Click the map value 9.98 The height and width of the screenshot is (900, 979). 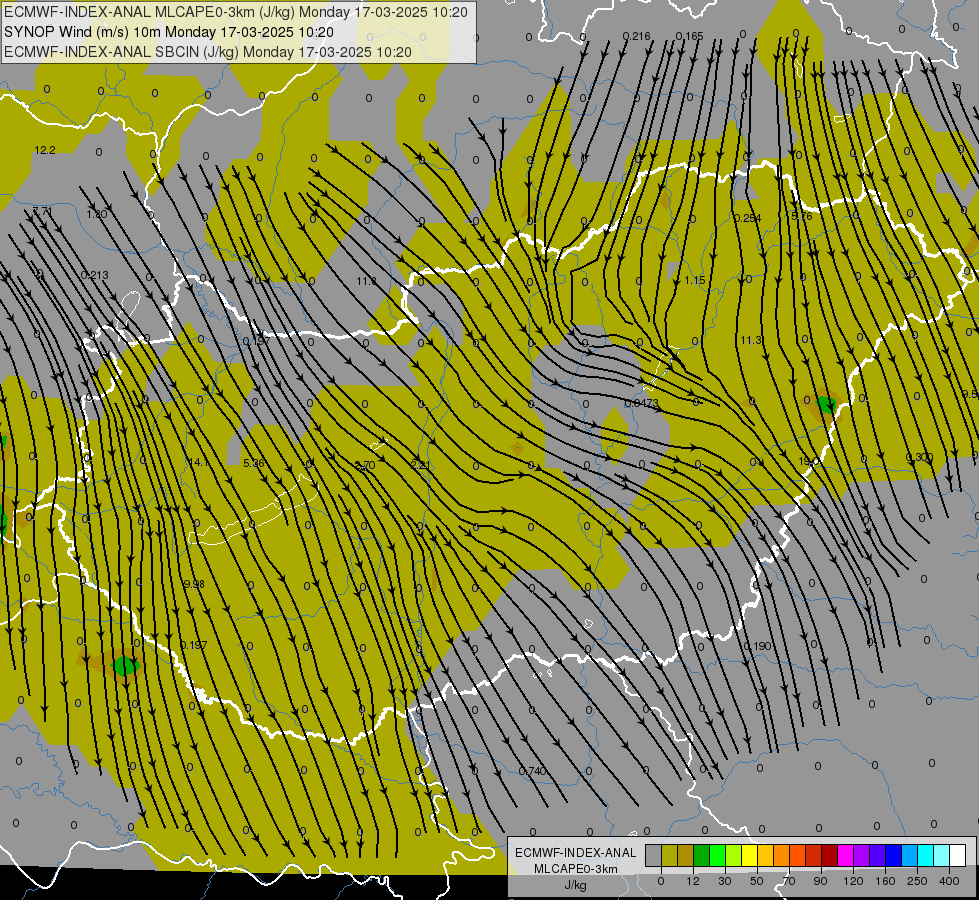(x=194, y=584)
